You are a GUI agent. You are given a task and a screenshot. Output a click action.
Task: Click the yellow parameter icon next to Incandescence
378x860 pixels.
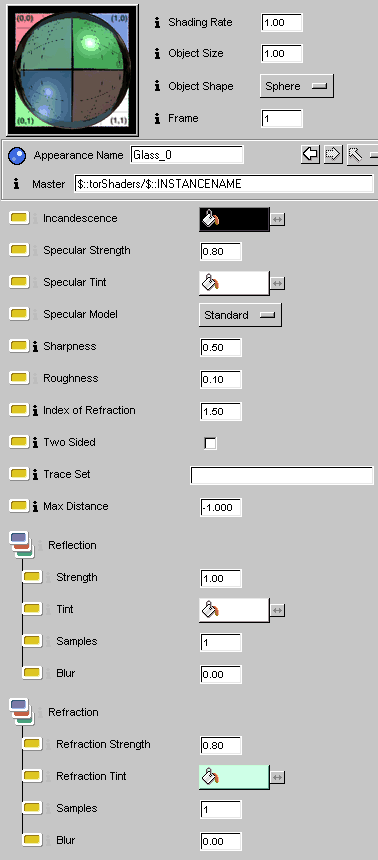[19, 218]
